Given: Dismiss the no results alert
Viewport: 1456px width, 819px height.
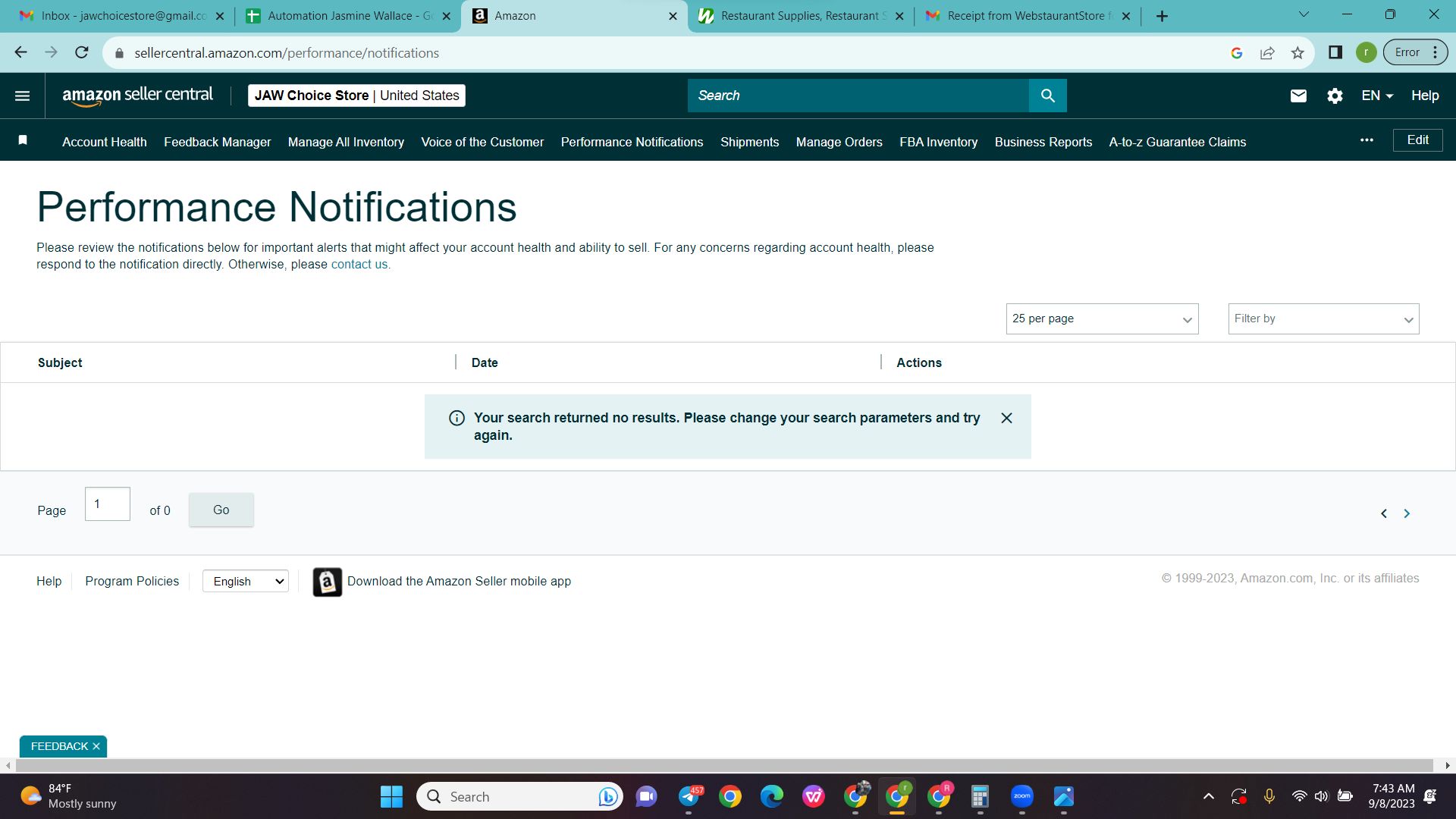Looking at the screenshot, I should pyautogui.click(x=1006, y=418).
